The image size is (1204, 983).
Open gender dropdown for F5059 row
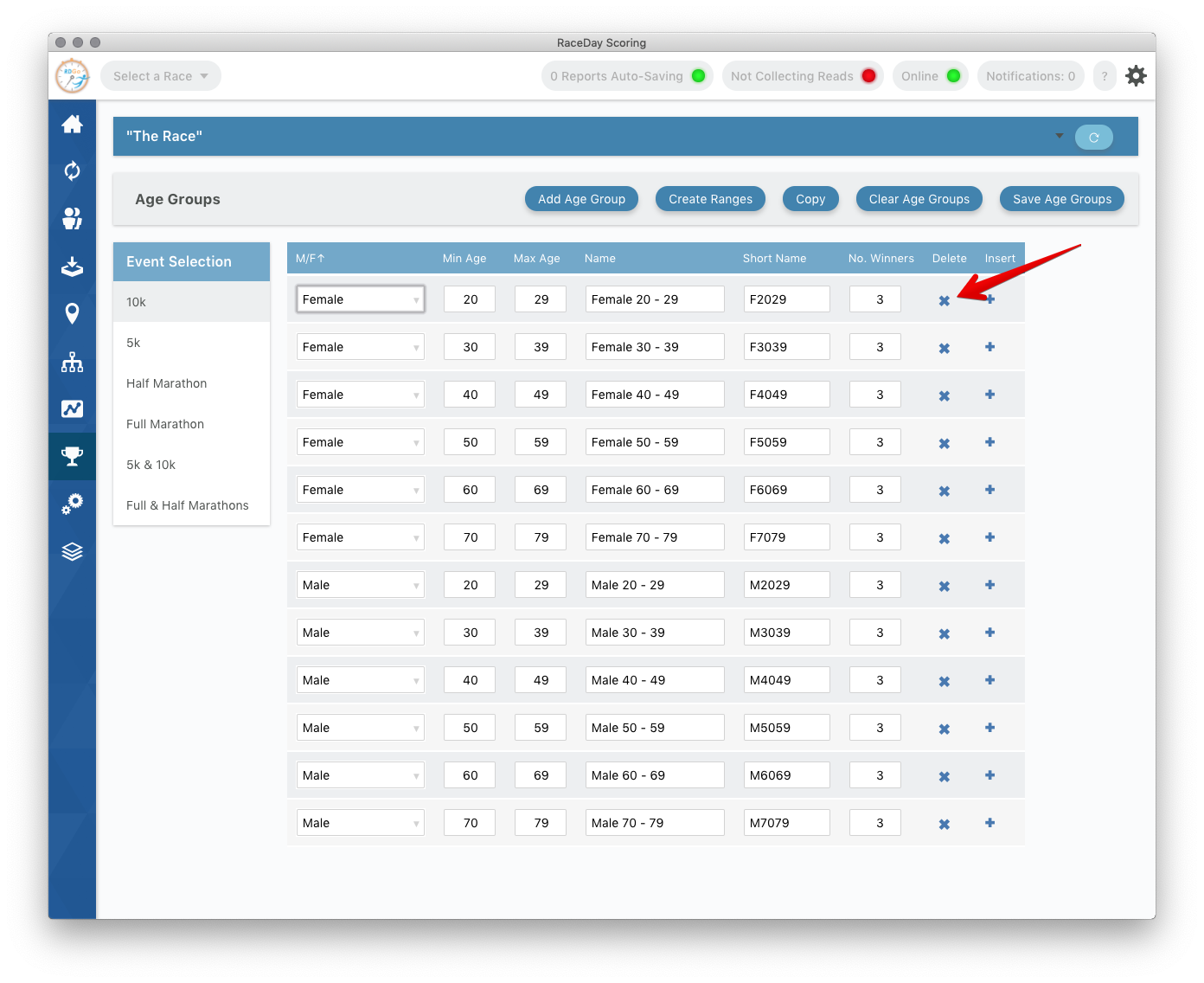361,442
